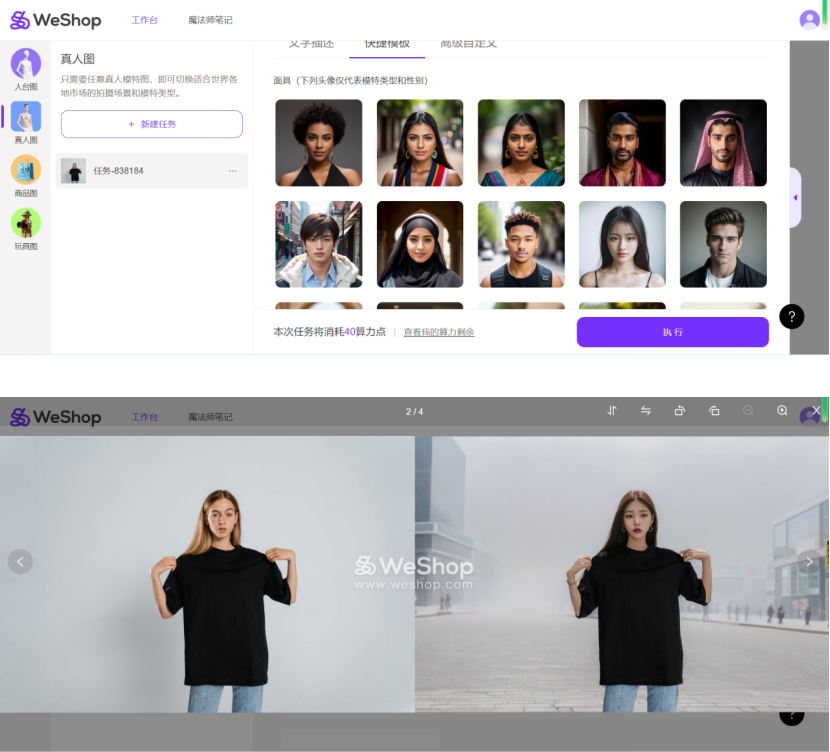Viewport: 830px width, 752px height.
Task: Choose the woman in teal sari face
Action: coord(521,143)
